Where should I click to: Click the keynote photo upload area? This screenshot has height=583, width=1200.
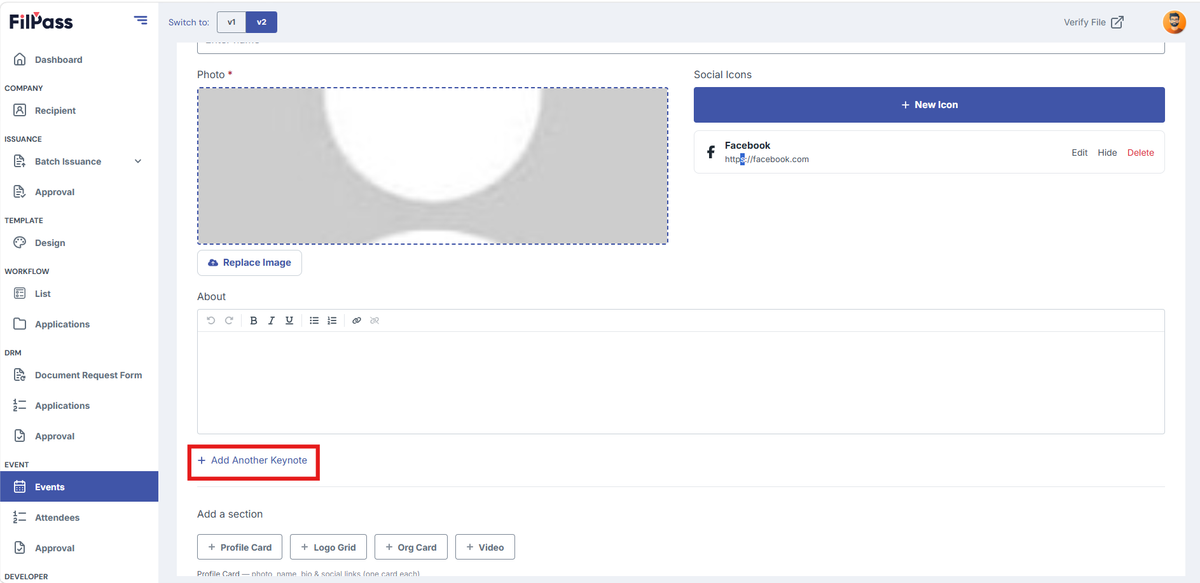[432, 166]
